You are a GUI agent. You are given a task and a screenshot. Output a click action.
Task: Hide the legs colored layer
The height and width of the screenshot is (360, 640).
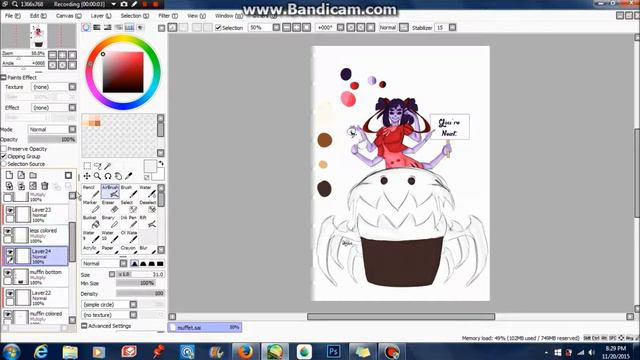[x=8, y=231]
